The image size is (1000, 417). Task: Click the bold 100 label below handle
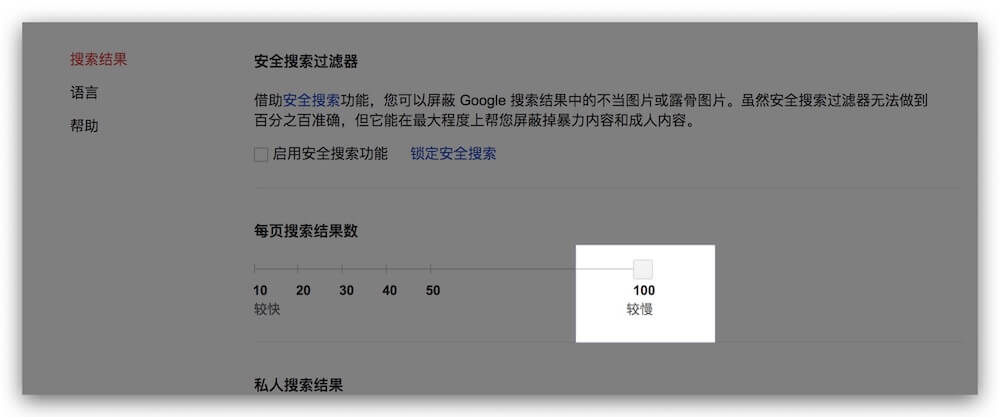(x=643, y=291)
